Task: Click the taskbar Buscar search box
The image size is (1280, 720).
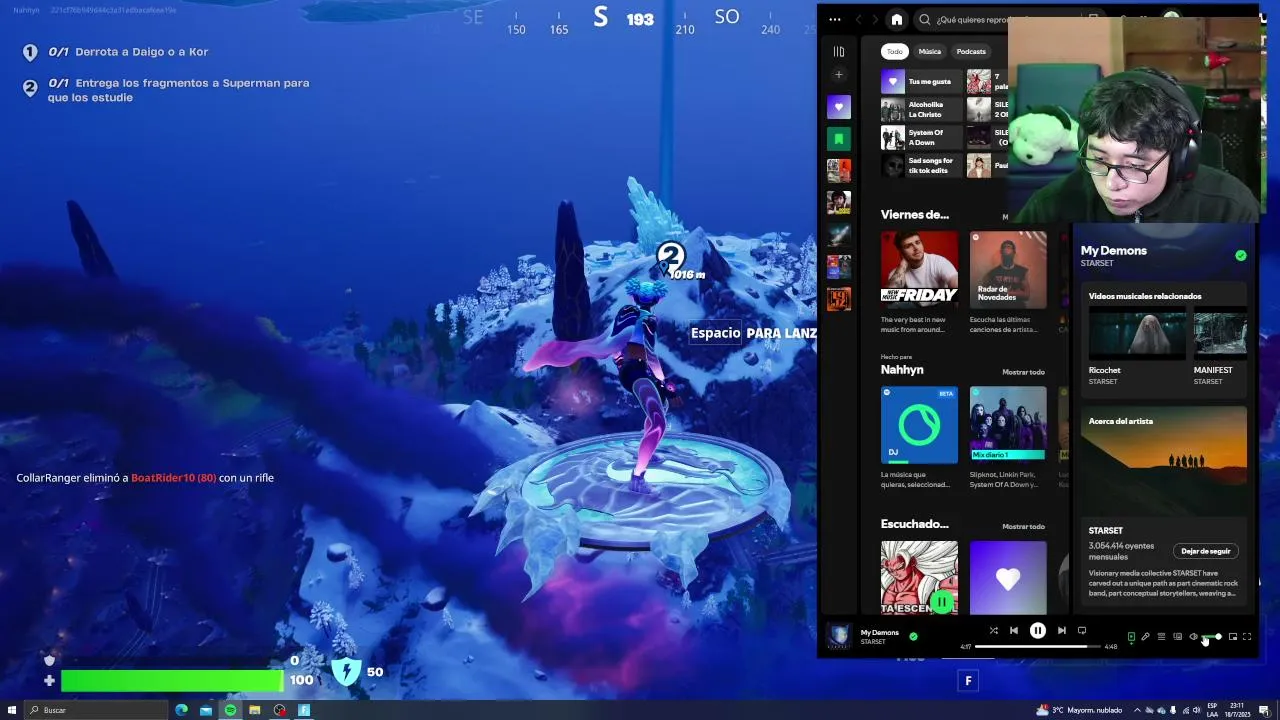Action: click(97, 710)
